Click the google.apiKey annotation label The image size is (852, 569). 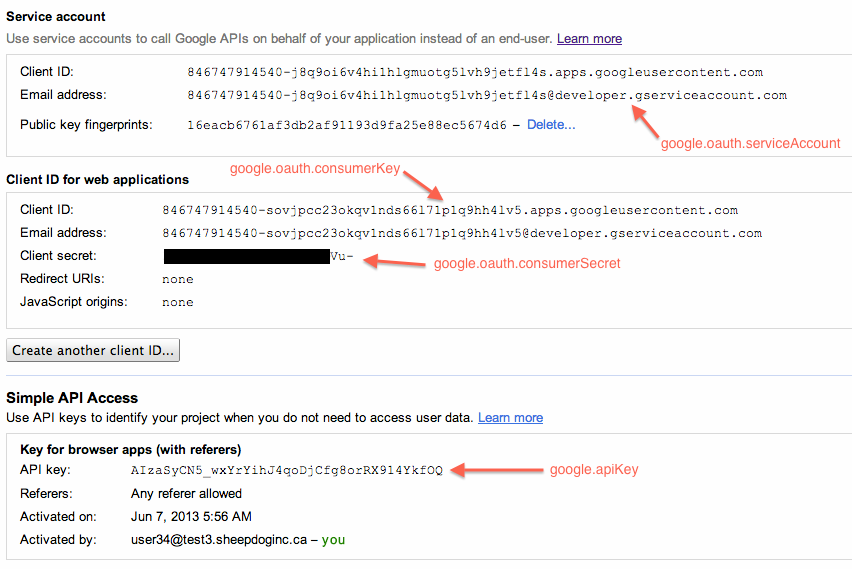pos(594,469)
